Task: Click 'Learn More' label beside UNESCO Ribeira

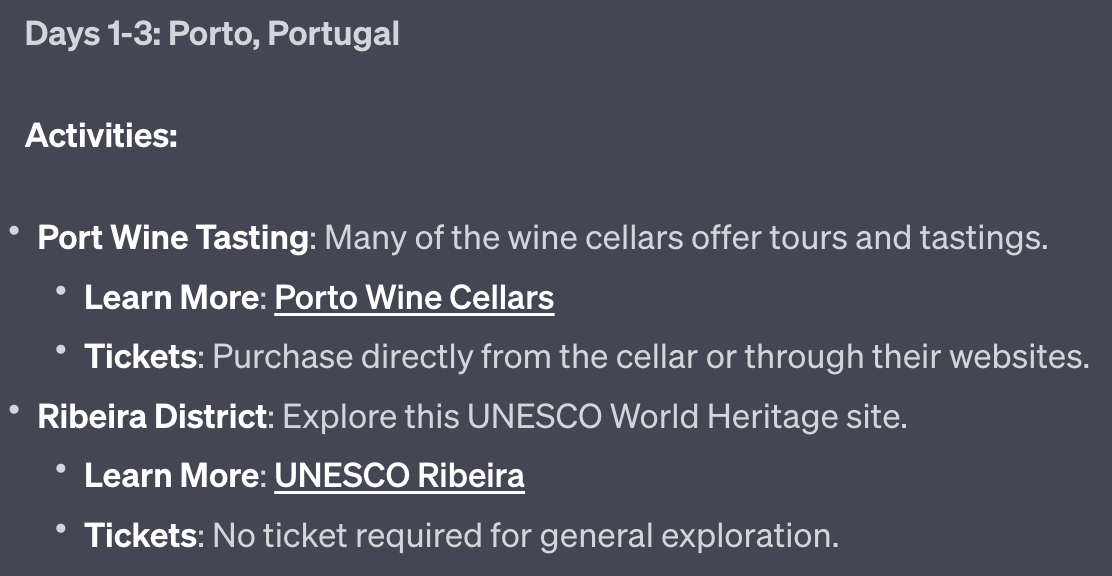Action: click(170, 475)
